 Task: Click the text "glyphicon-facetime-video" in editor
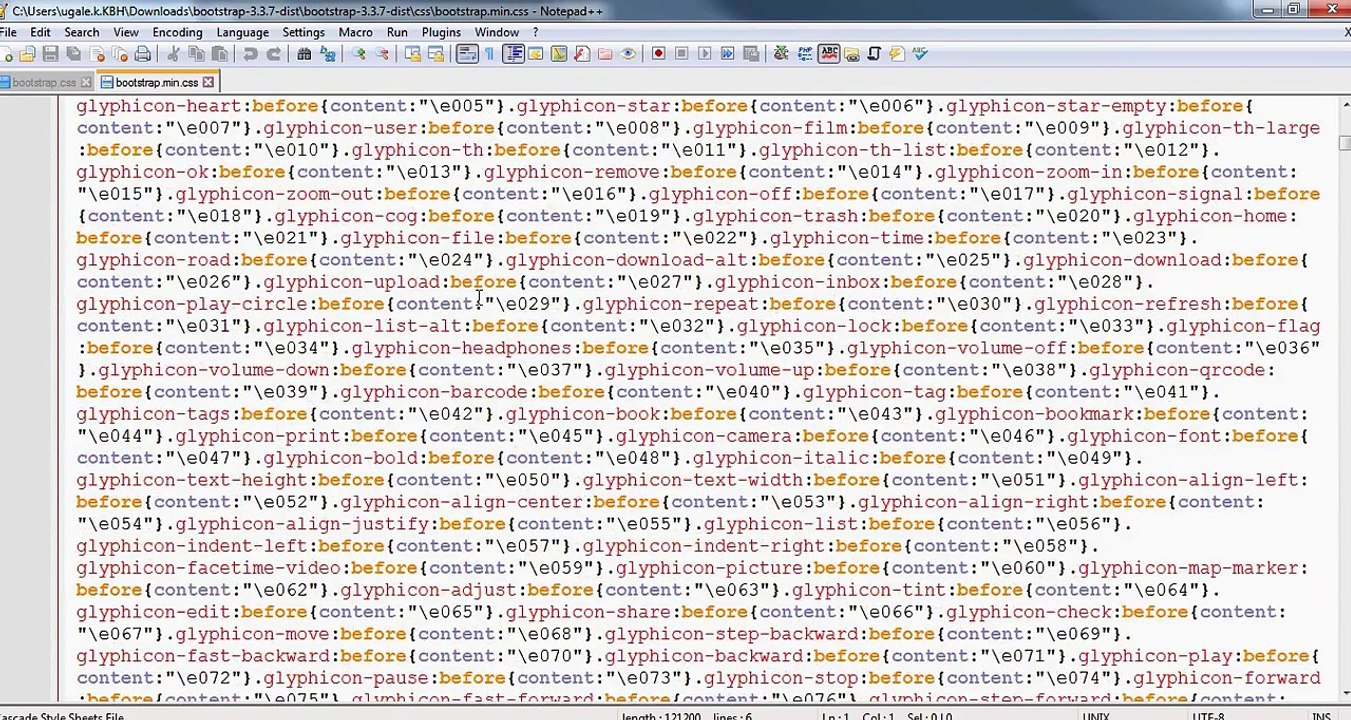coord(207,568)
